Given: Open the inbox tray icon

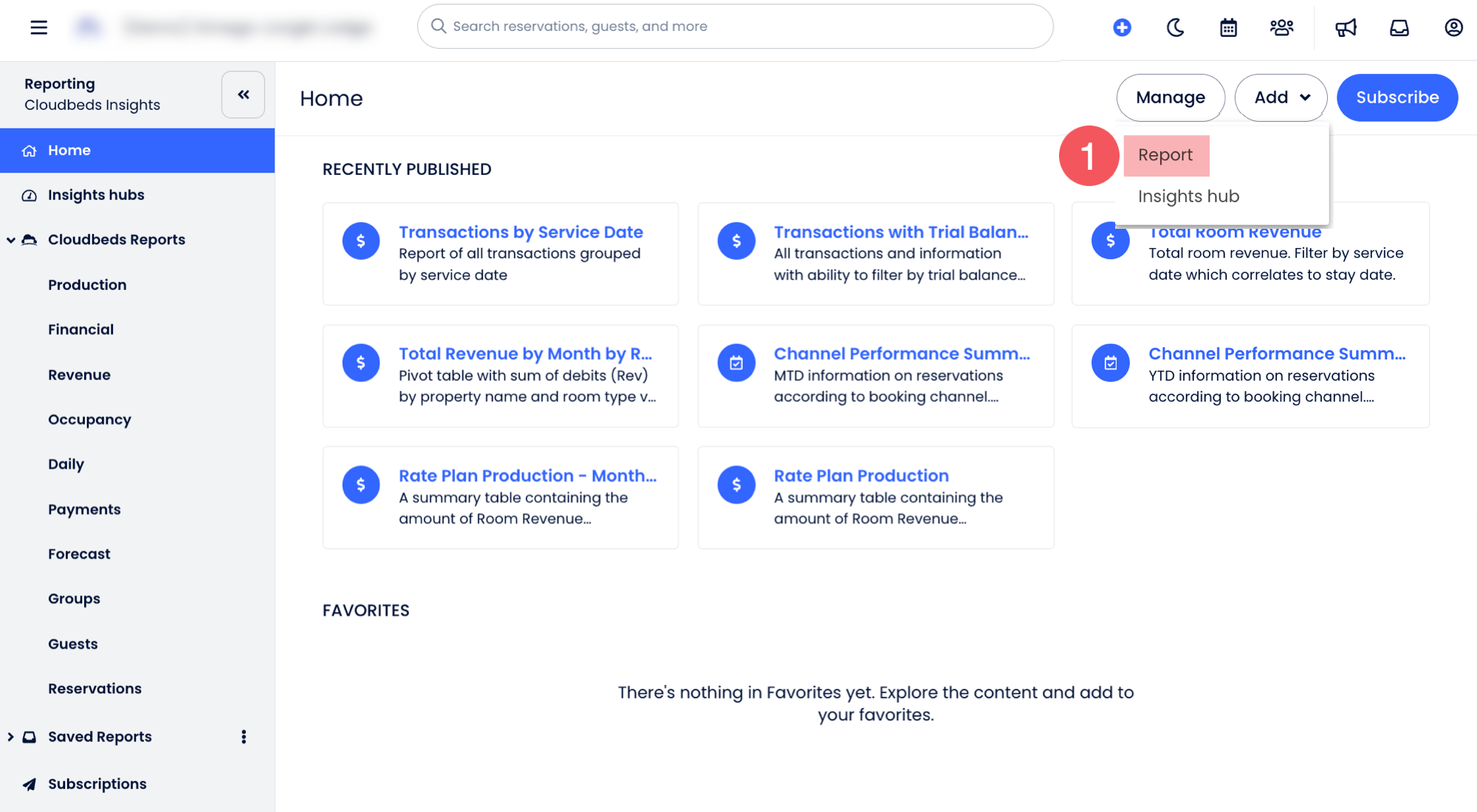Looking at the screenshot, I should point(1399,27).
